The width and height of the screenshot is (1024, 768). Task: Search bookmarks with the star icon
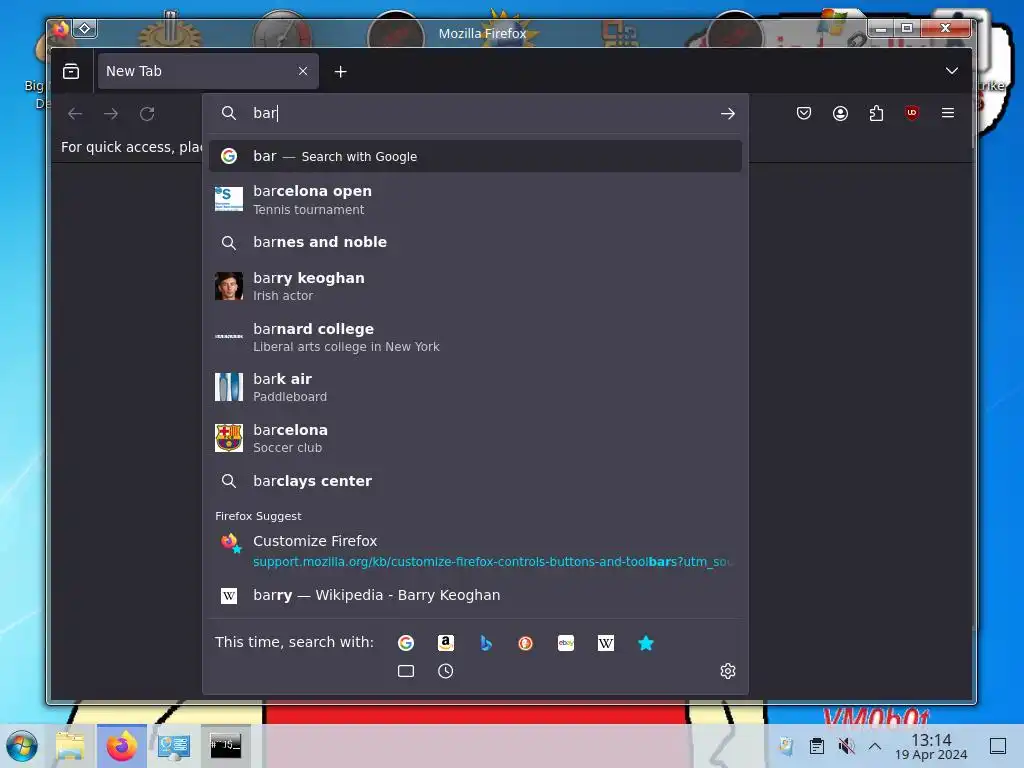pos(645,643)
